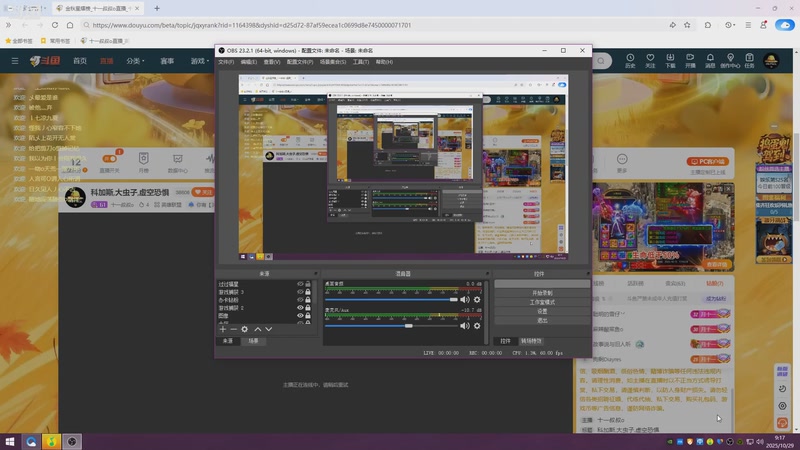The height and width of the screenshot is (450, 800).
Task: Pop out the OBS sources dock
Action: coord(316,274)
